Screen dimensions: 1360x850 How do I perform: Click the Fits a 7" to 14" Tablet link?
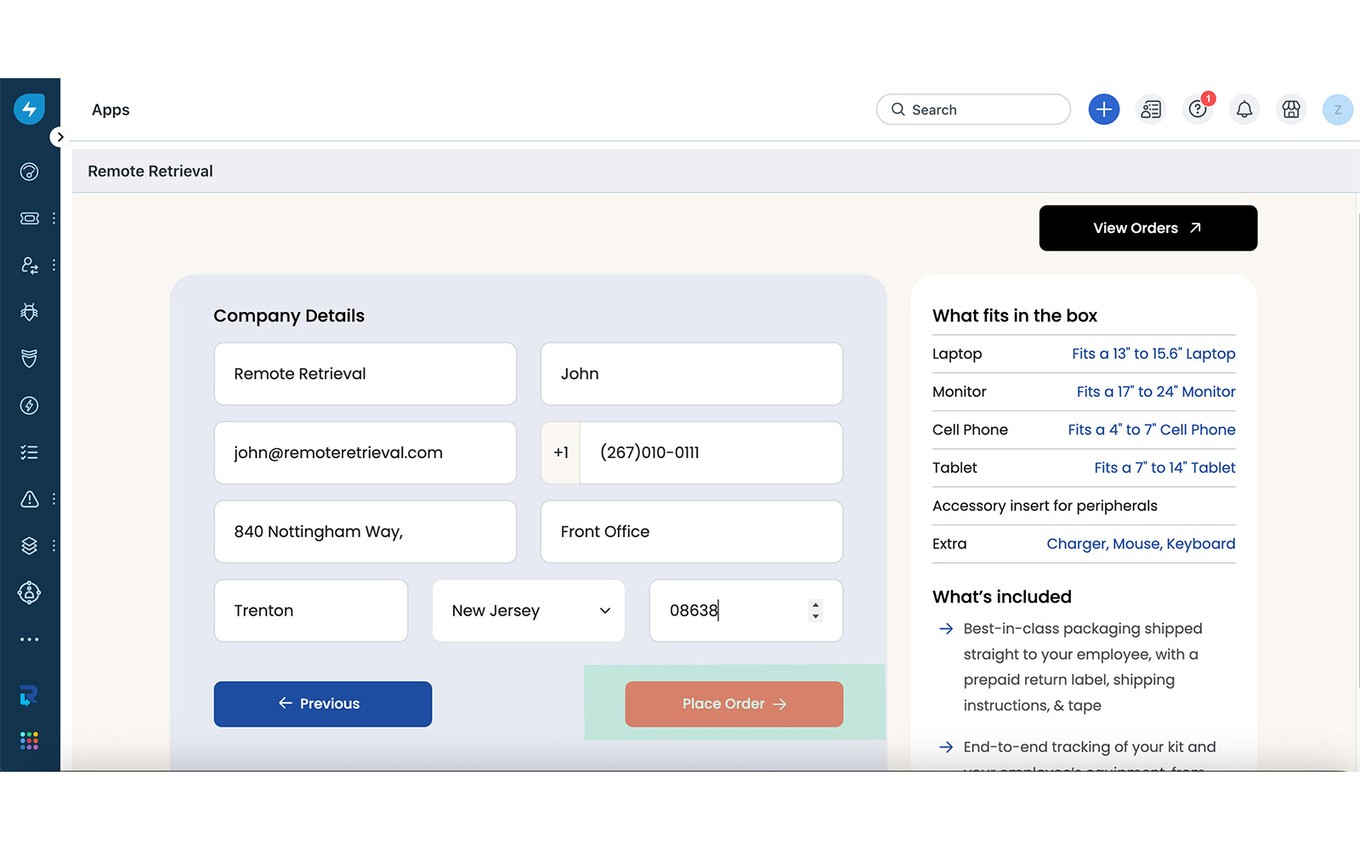pos(1165,468)
